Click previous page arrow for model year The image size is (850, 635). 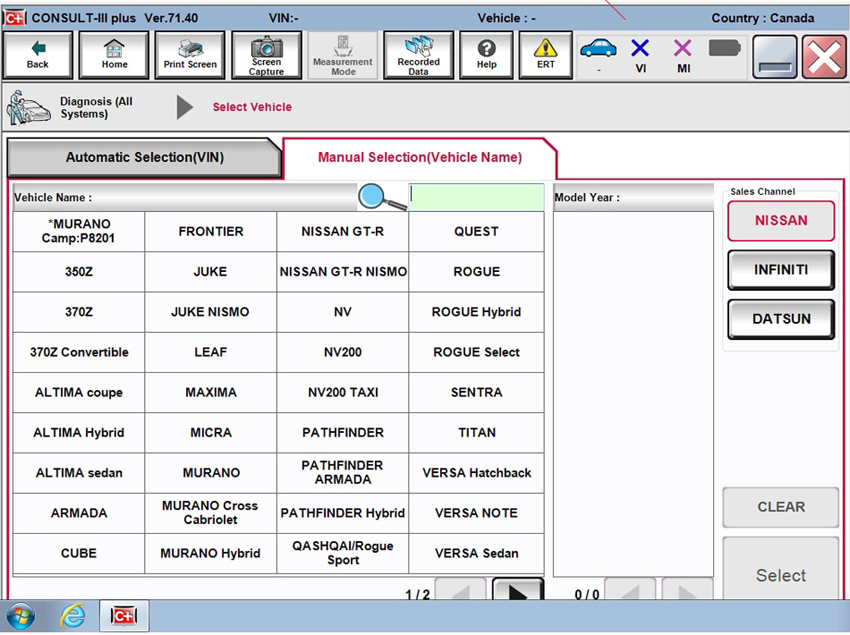[x=630, y=589]
